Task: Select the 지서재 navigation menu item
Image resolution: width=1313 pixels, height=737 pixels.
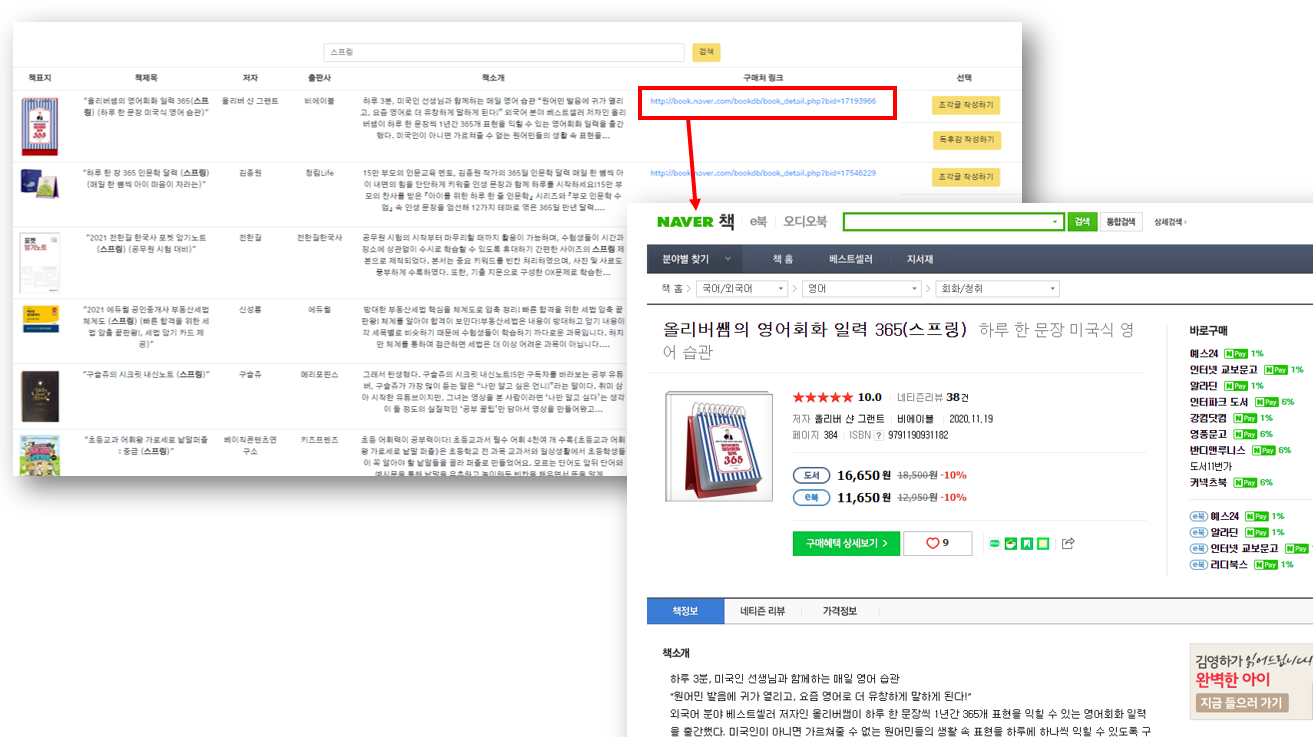Action: [x=919, y=259]
